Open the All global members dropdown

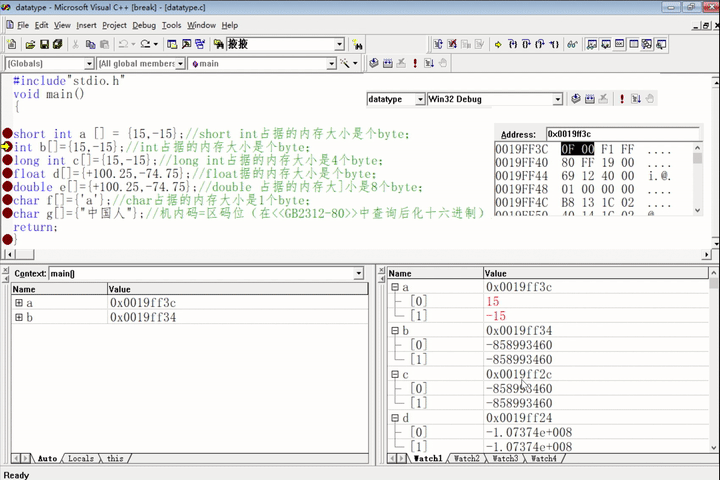click(180, 64)
